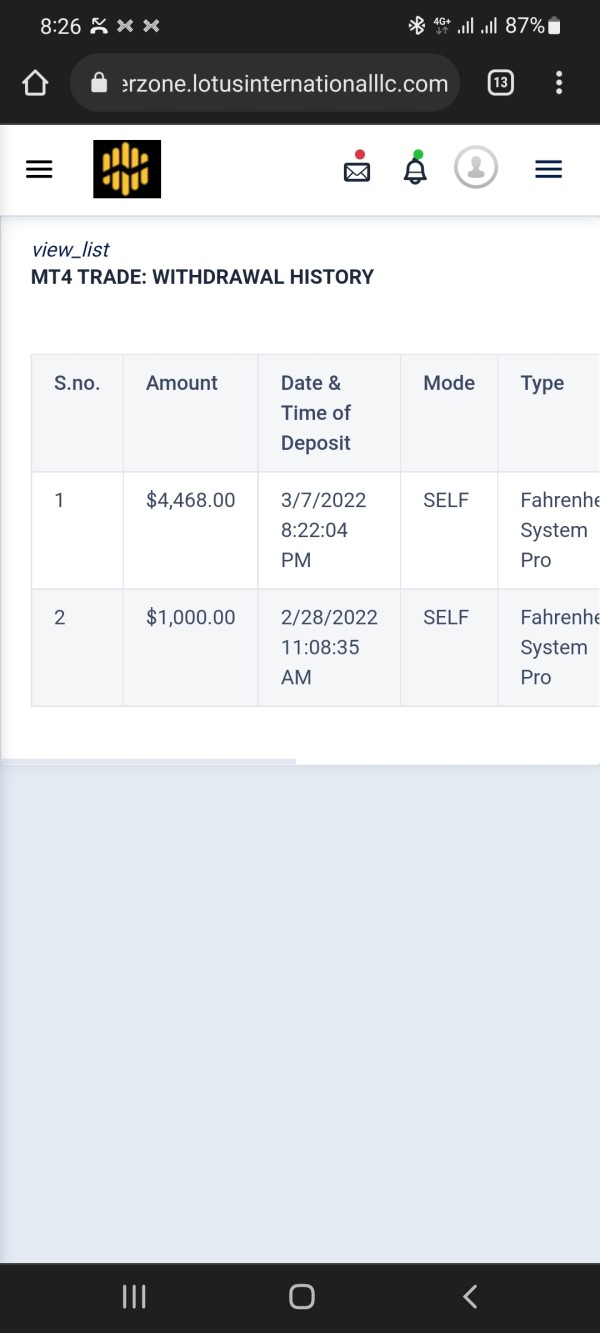Open the right-side hamburger menu
The width and height of the screenshot is (600, 1333).
click(549, 170)
